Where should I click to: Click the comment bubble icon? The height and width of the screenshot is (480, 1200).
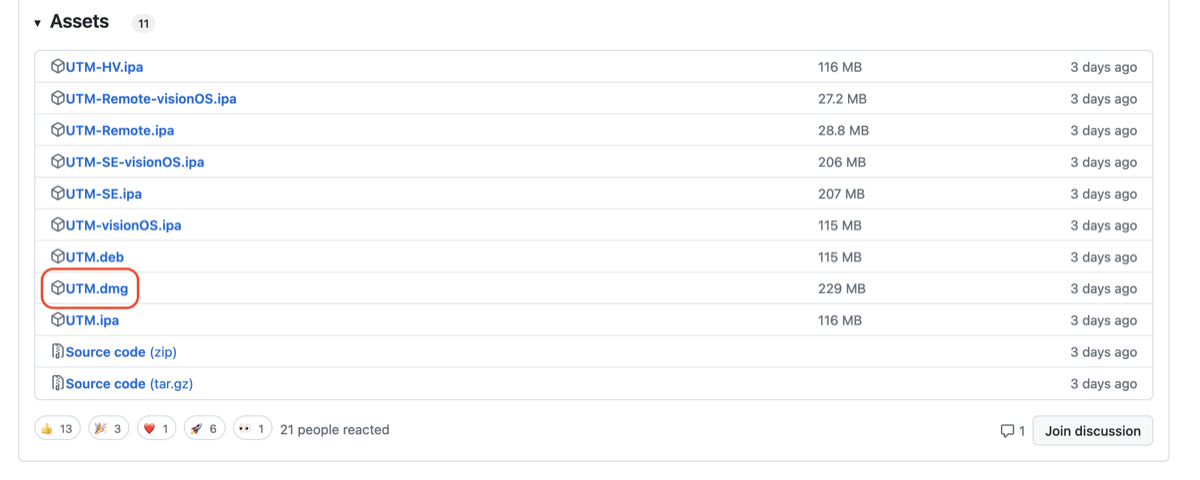(x=1007, y=431)
